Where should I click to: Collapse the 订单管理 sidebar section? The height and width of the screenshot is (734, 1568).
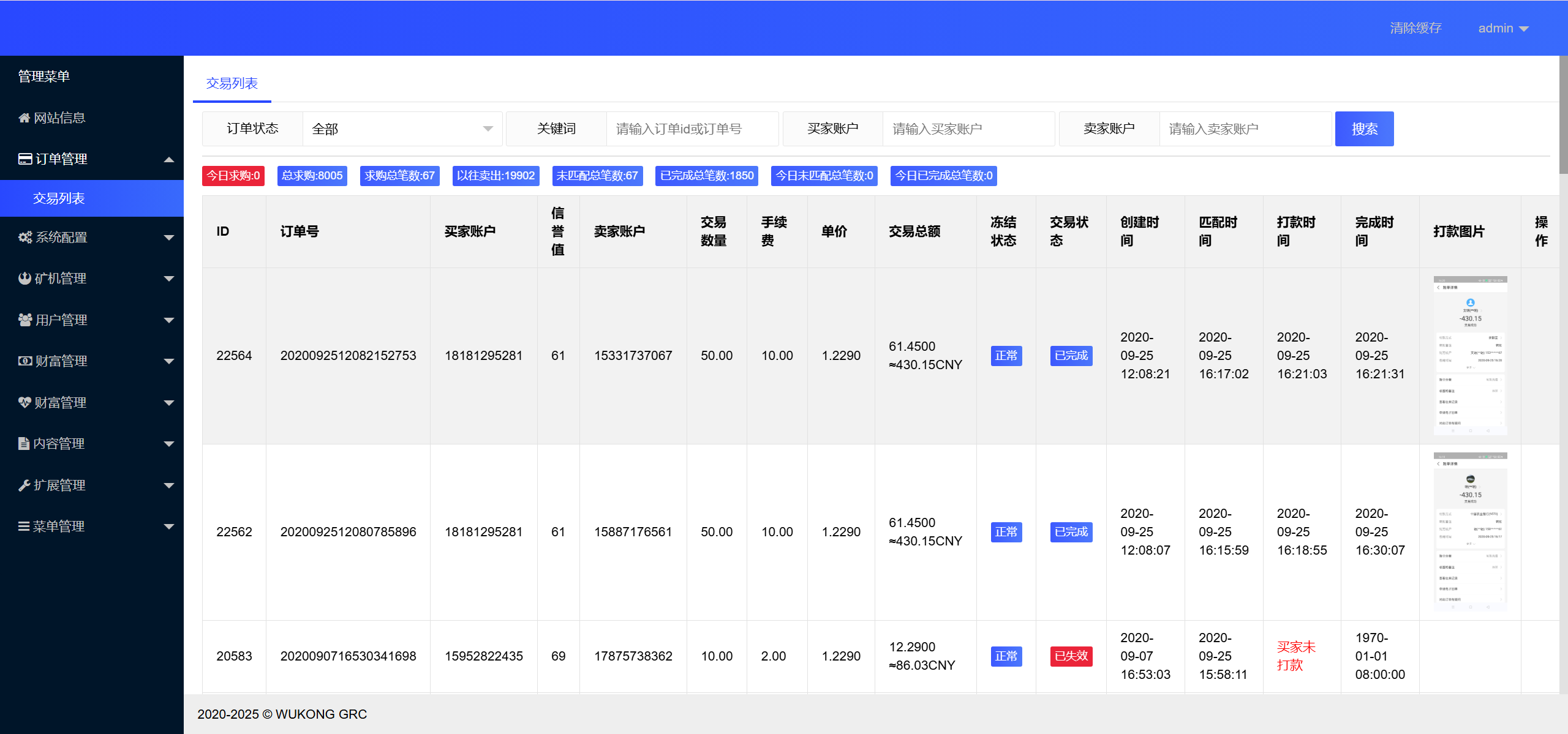click(x=170, y=159)
